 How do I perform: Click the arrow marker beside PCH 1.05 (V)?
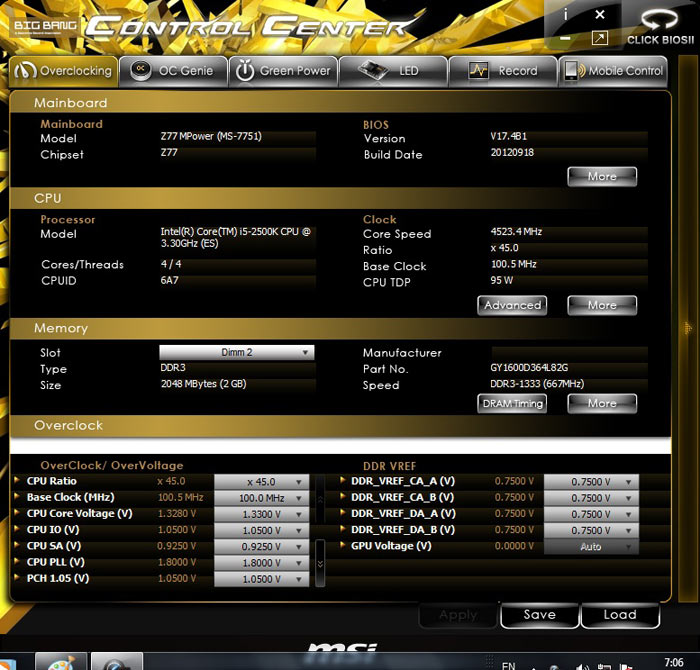point(17,577)
